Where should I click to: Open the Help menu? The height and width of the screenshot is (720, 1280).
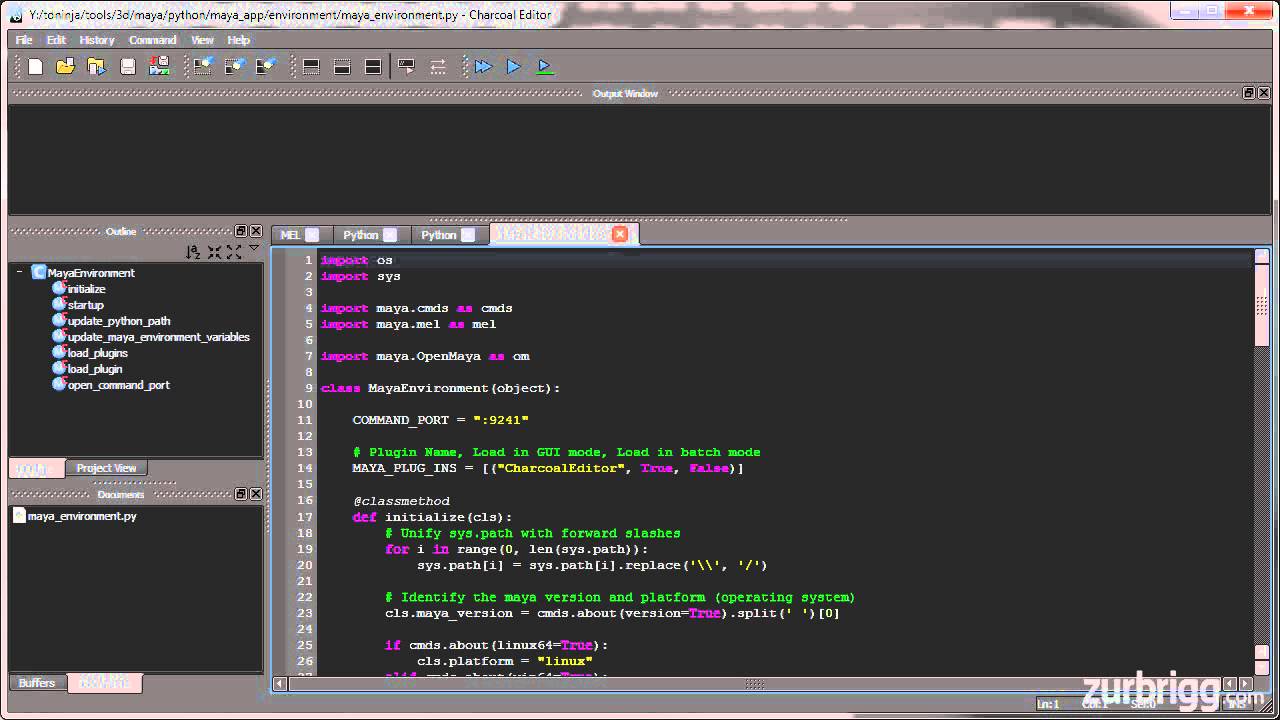point(239,40)
